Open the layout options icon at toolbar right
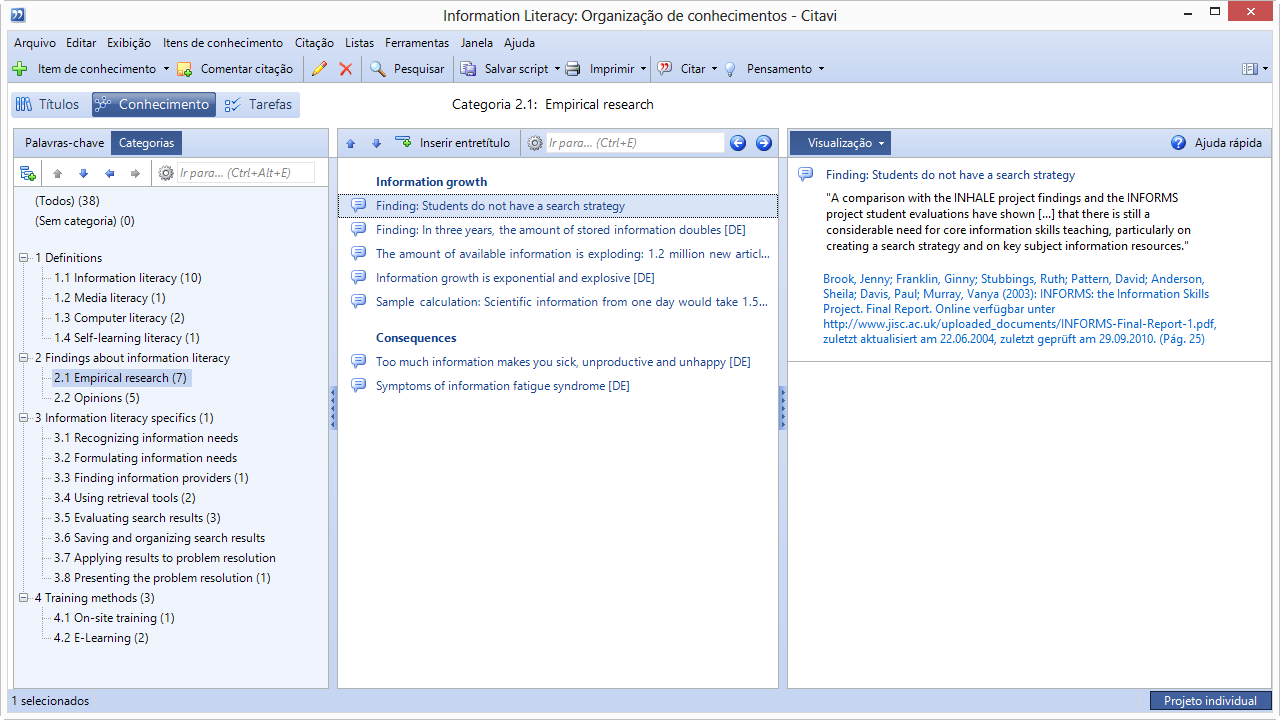1280x720 pixels. (1253, 69)
